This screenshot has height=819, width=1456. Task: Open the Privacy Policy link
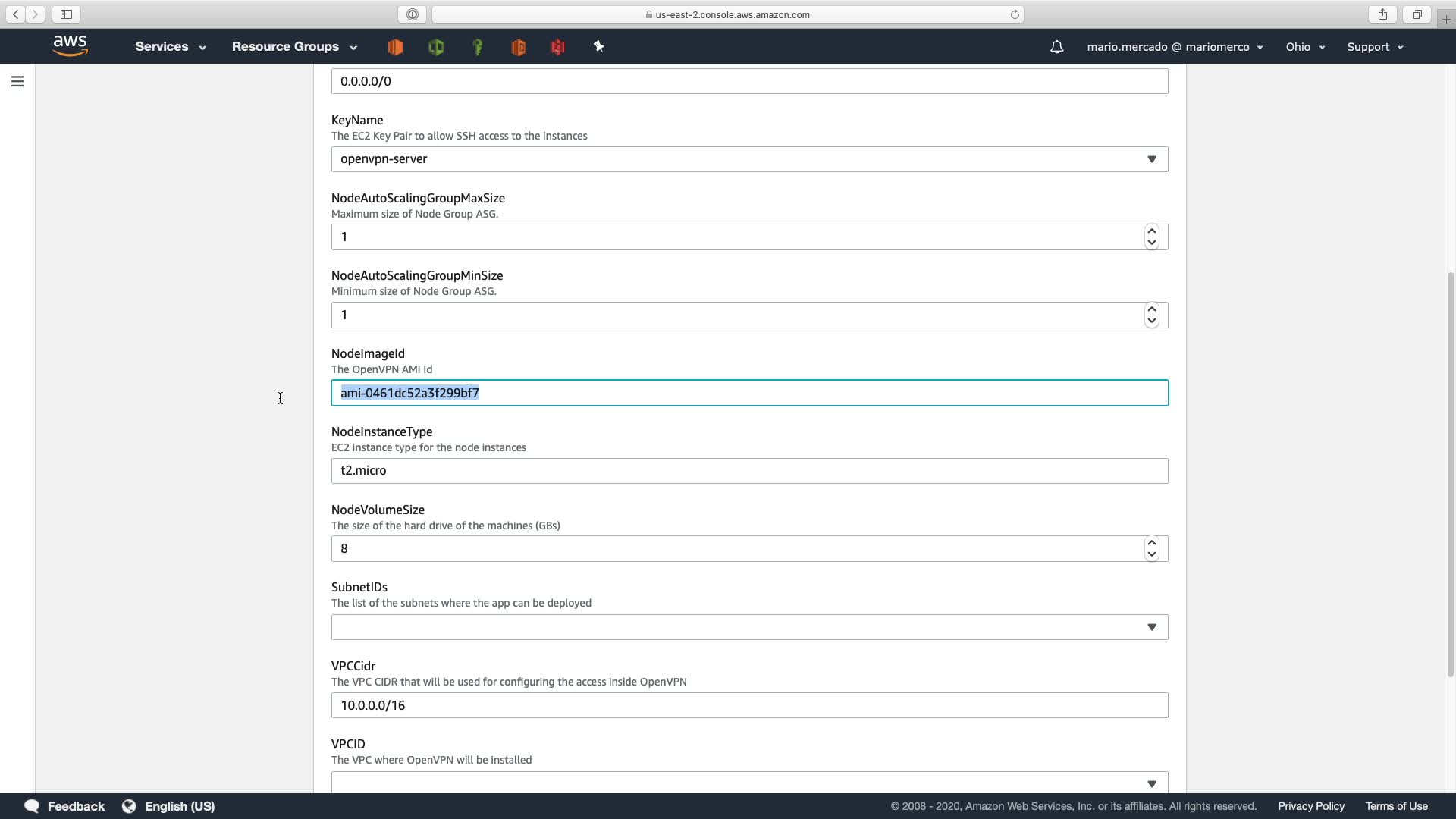click(1310, 806)
